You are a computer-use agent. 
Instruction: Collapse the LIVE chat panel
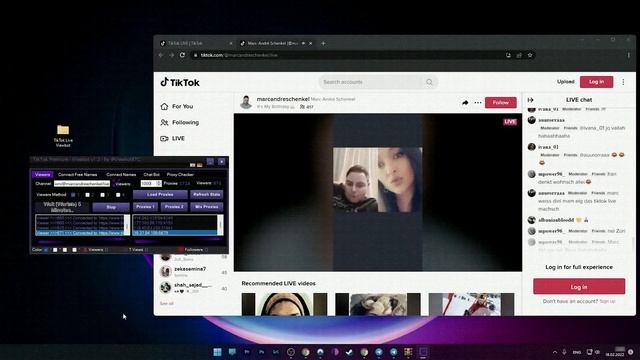point(531,100)
